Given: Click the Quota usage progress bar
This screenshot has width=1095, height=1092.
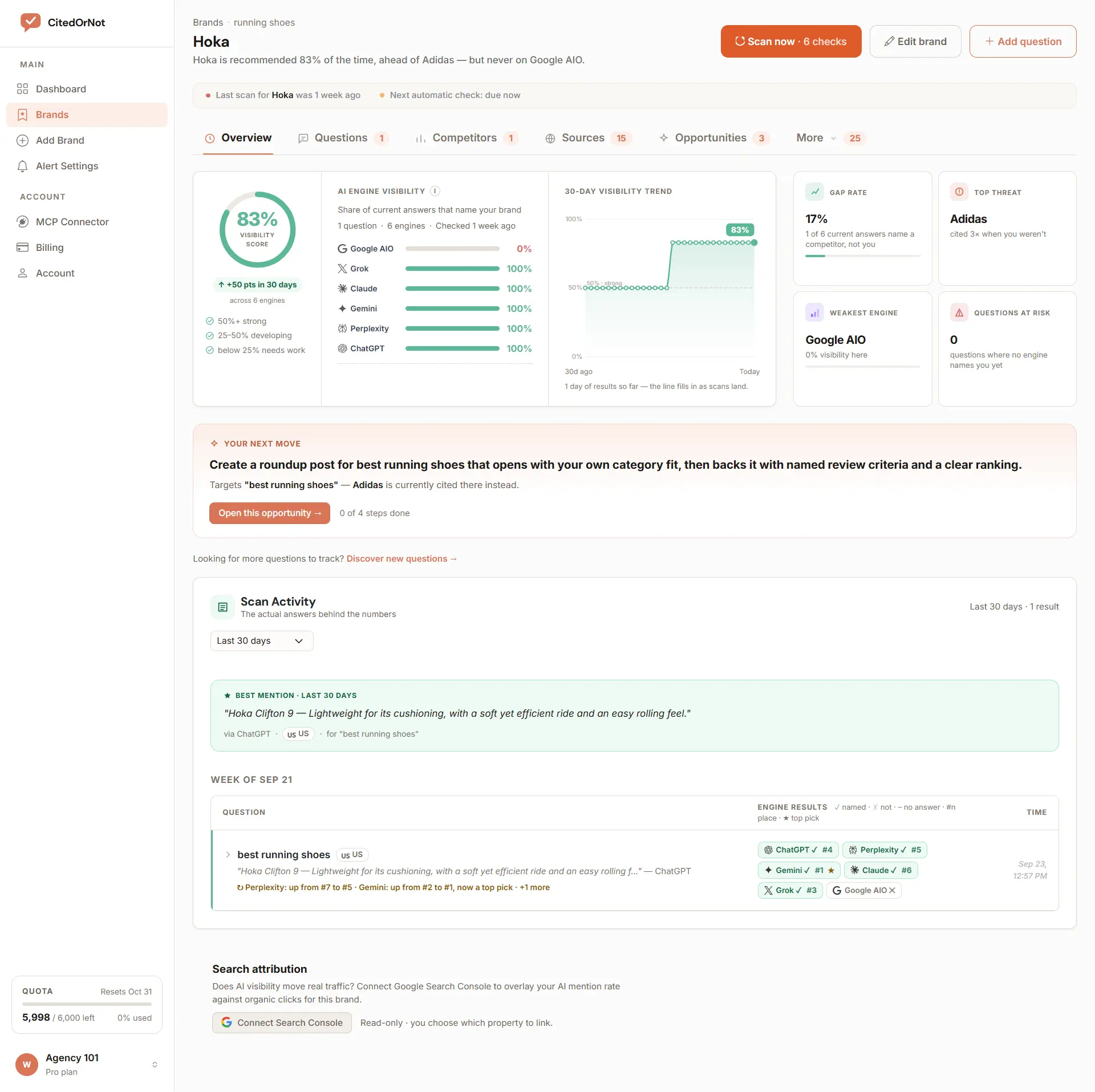Looking at the screenshot, I should tap(87, 1004).
